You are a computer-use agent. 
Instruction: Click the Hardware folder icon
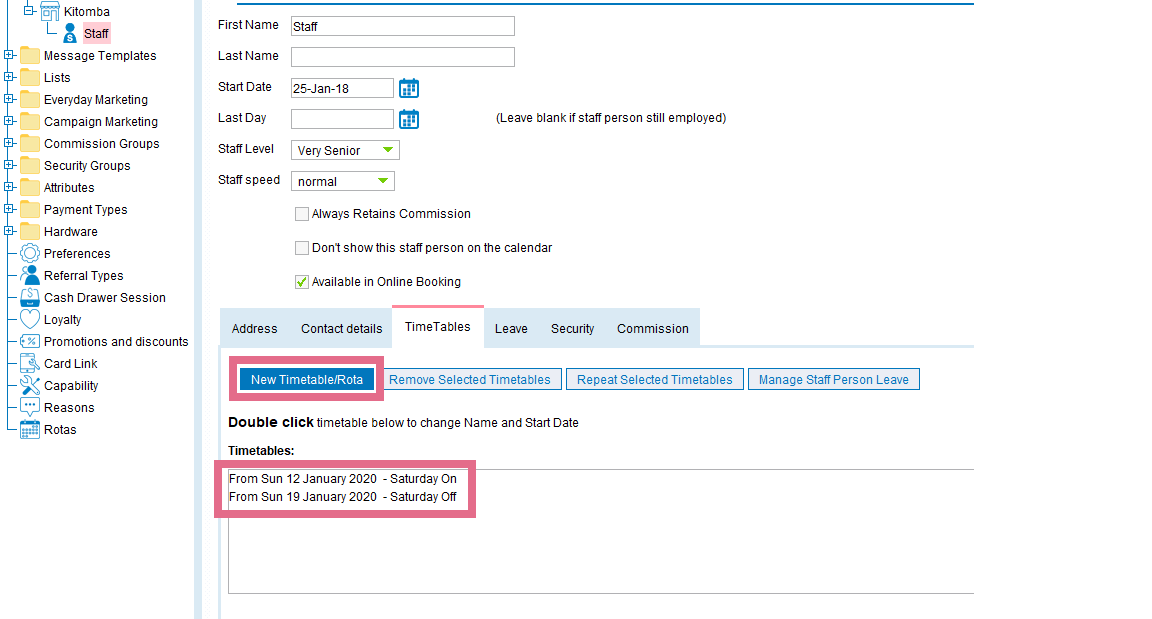pos(30,232)
